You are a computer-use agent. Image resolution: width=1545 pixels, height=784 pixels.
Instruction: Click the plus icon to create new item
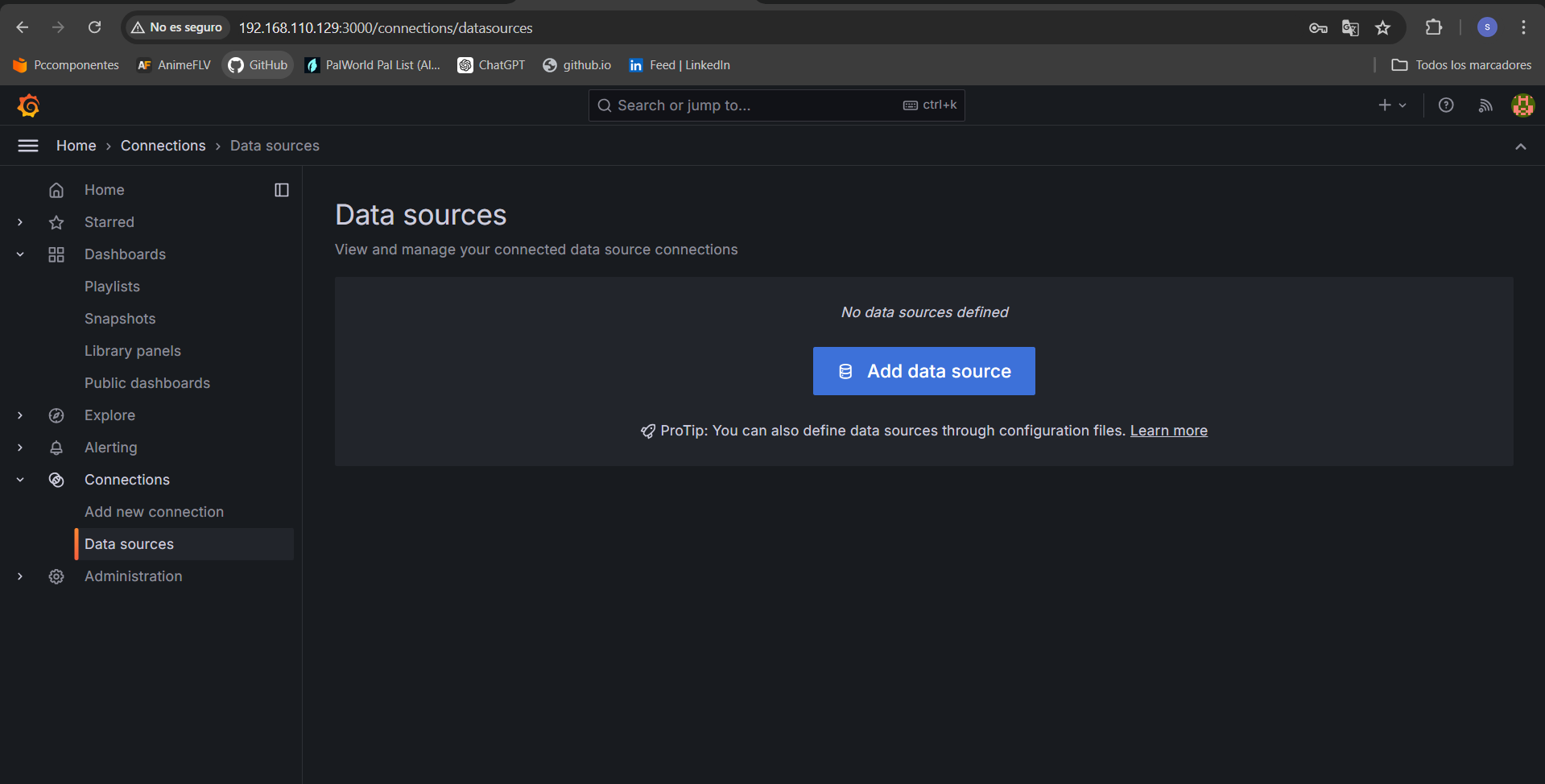1384,105
